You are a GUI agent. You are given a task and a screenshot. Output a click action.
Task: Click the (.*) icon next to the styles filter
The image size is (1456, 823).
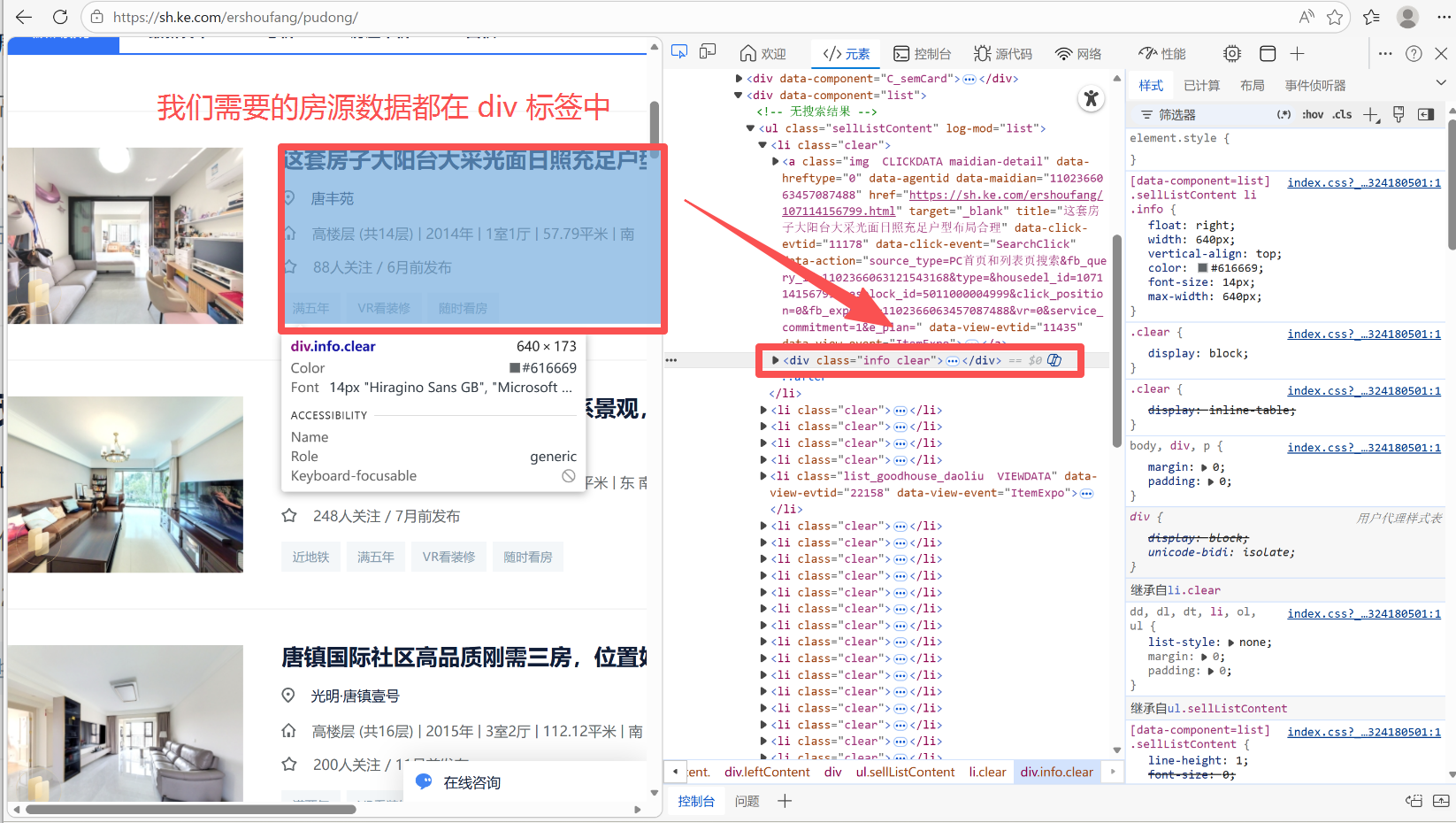(1284, 114)
